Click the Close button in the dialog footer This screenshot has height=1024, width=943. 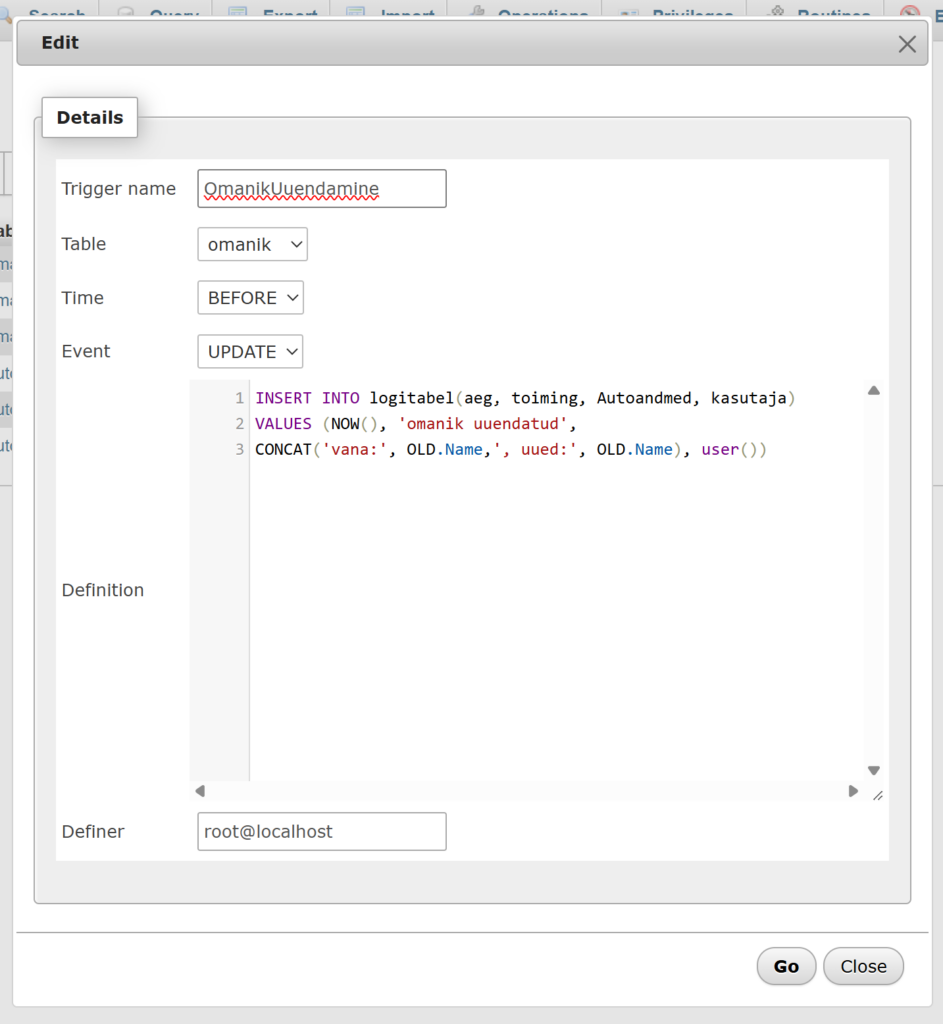click(863, 966)
